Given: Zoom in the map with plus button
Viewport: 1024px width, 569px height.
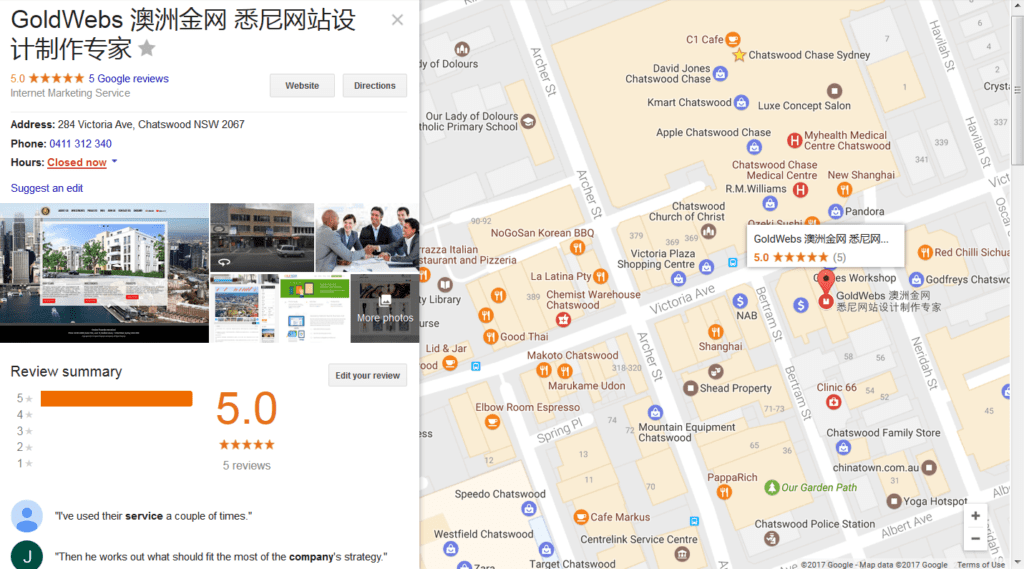Looking at the screenshot, I should pos(975,516).
